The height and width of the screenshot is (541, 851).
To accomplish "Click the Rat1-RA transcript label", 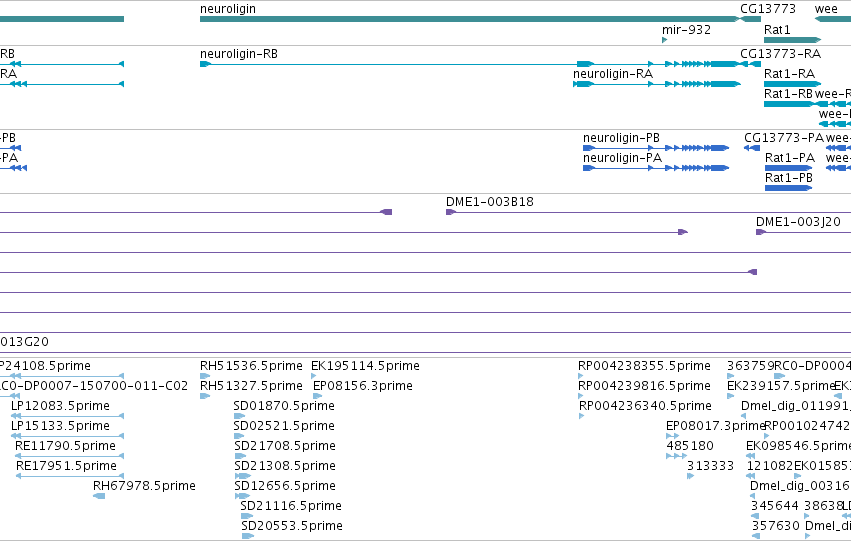I will 789,74.
